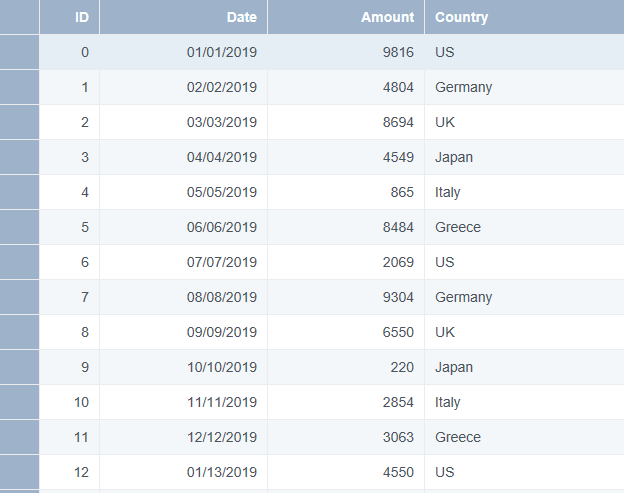Click date cell 03/03/2019
624x493 pixels.
pos(183,122)
